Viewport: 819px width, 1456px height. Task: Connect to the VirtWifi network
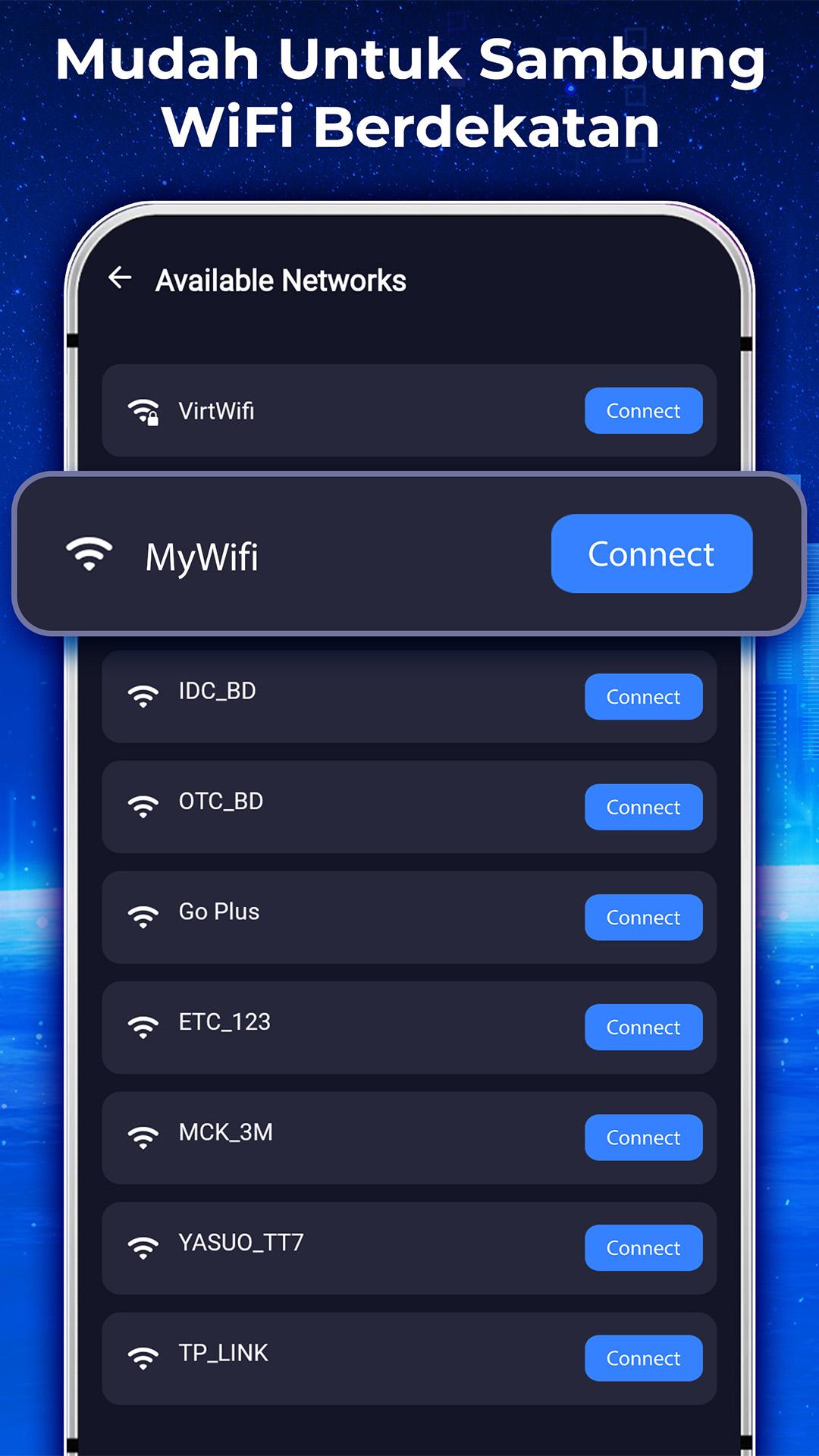coord(644,411)
